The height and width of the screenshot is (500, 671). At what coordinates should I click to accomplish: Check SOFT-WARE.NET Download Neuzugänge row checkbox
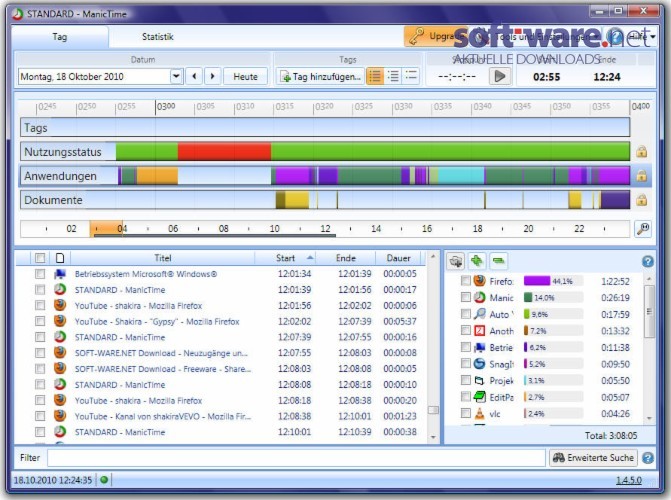coord(40,353)
